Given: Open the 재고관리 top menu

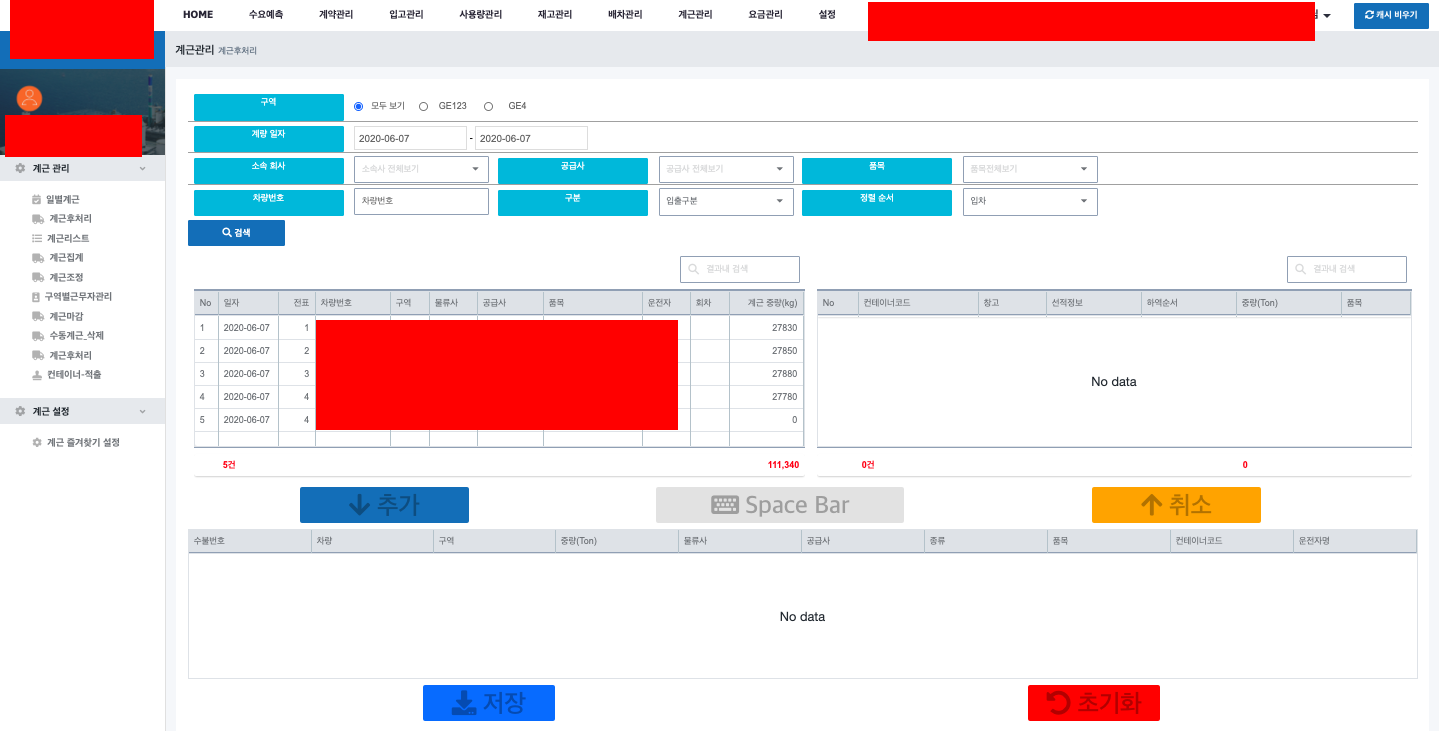Looking at the screenshot, I should point(555,15).
